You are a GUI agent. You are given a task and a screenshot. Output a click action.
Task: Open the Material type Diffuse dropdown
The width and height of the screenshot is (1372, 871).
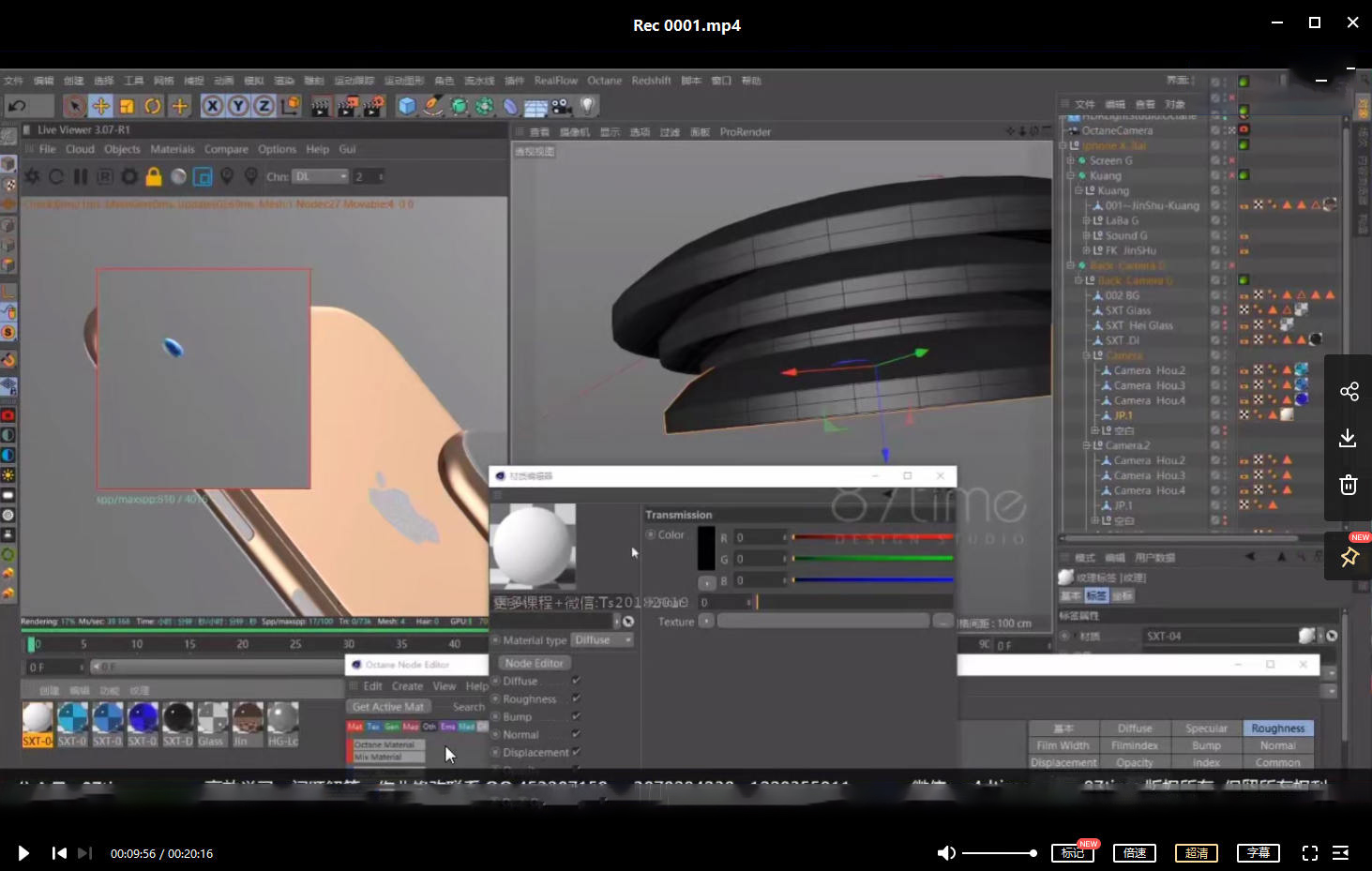tap(603, 639)
